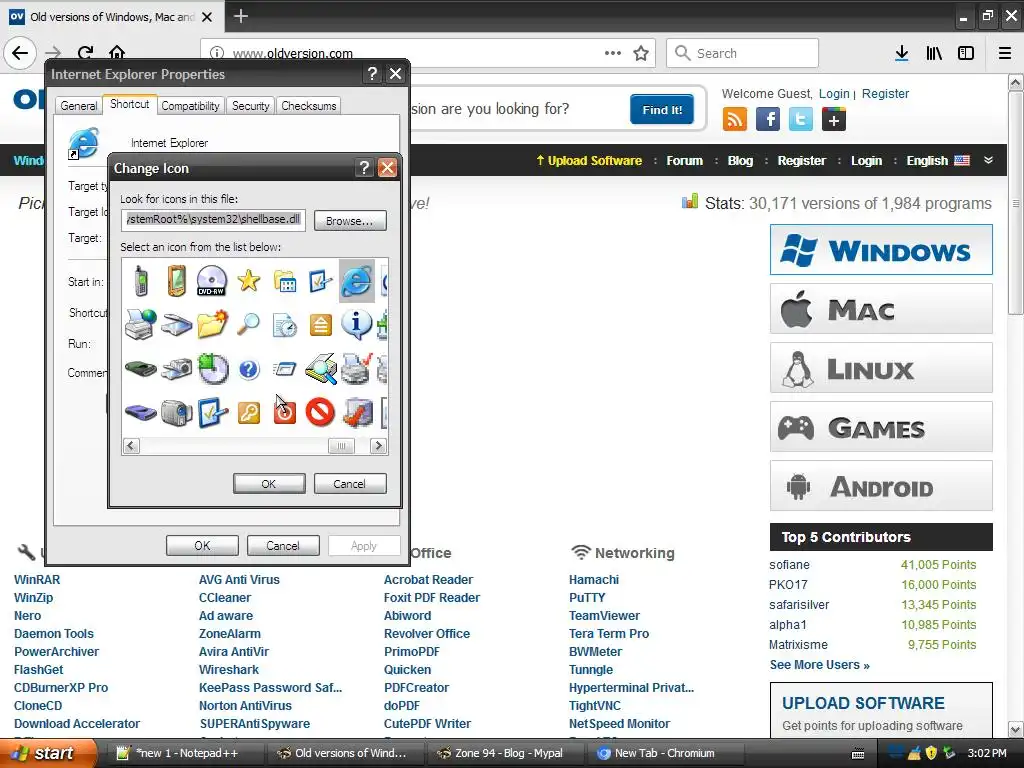Click icon list scroll left arrow

(131, 446)
